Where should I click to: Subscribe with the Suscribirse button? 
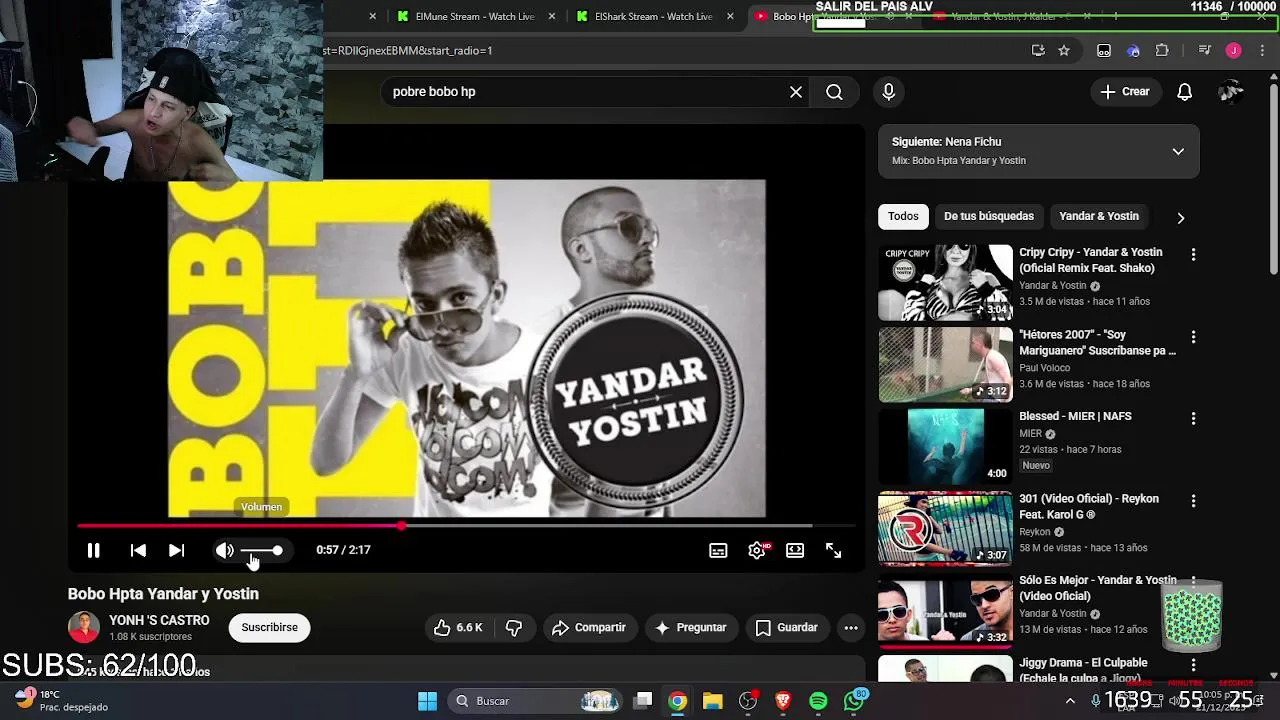[269, 628]
